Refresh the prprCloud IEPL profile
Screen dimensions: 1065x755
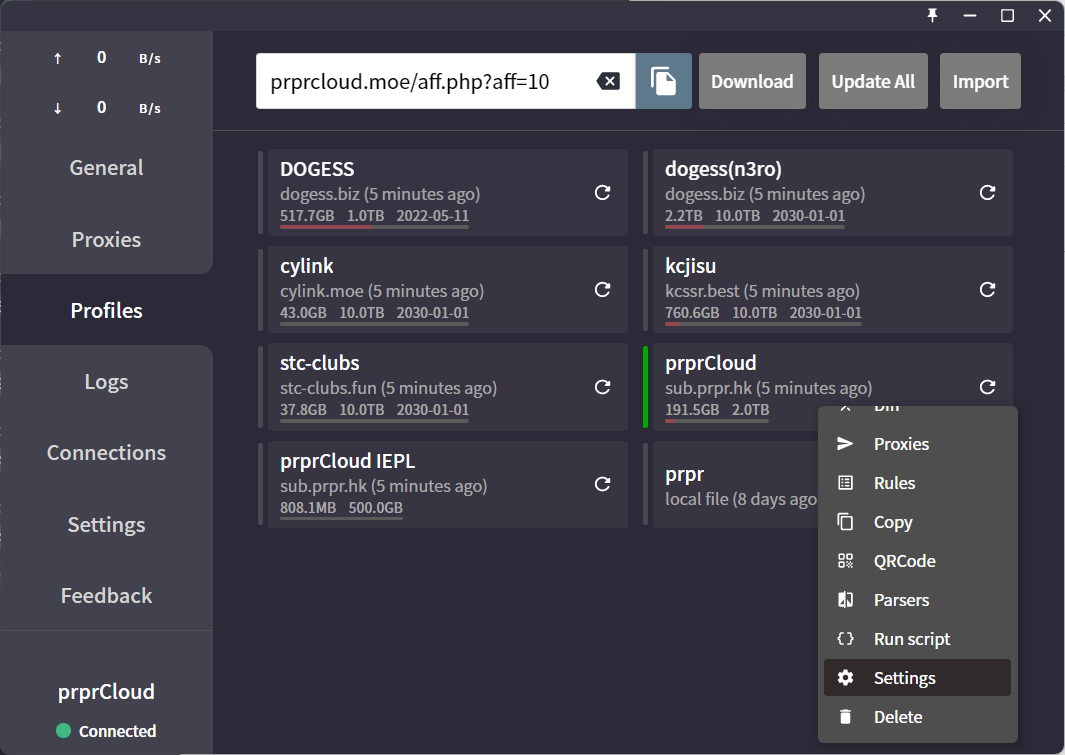[602, 484]
